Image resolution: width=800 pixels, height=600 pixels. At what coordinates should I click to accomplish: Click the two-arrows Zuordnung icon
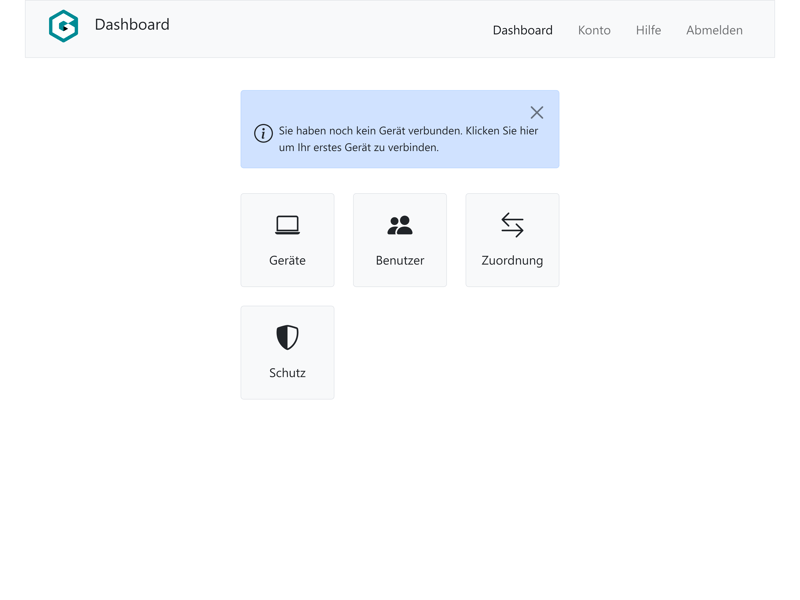point(512,225)
